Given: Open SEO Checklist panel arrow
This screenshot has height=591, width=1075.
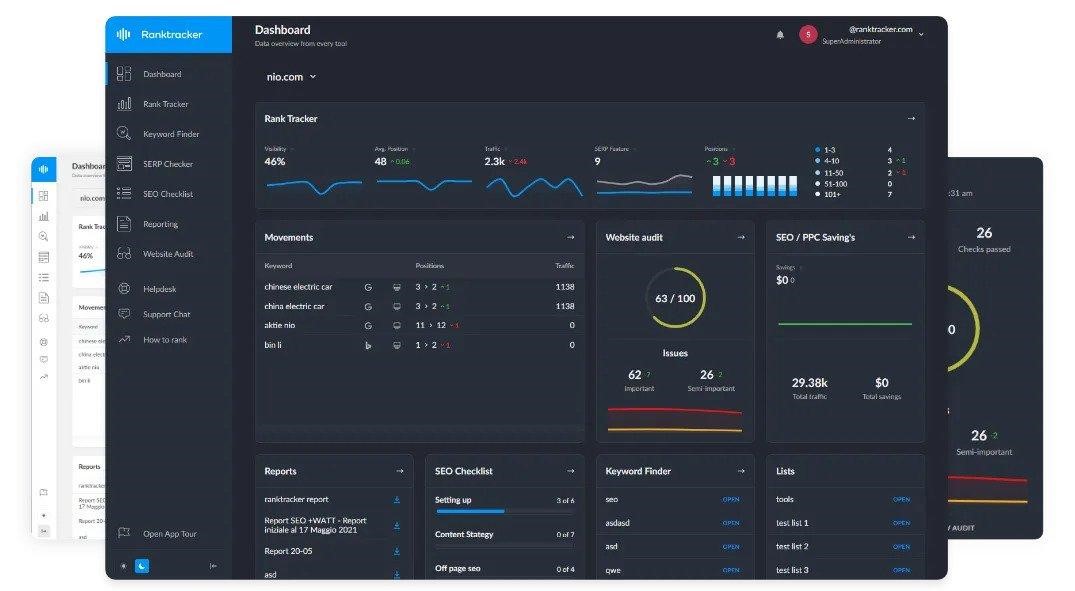Looking at the screenshot, I should pyautogui.click(x=570, y=471).
